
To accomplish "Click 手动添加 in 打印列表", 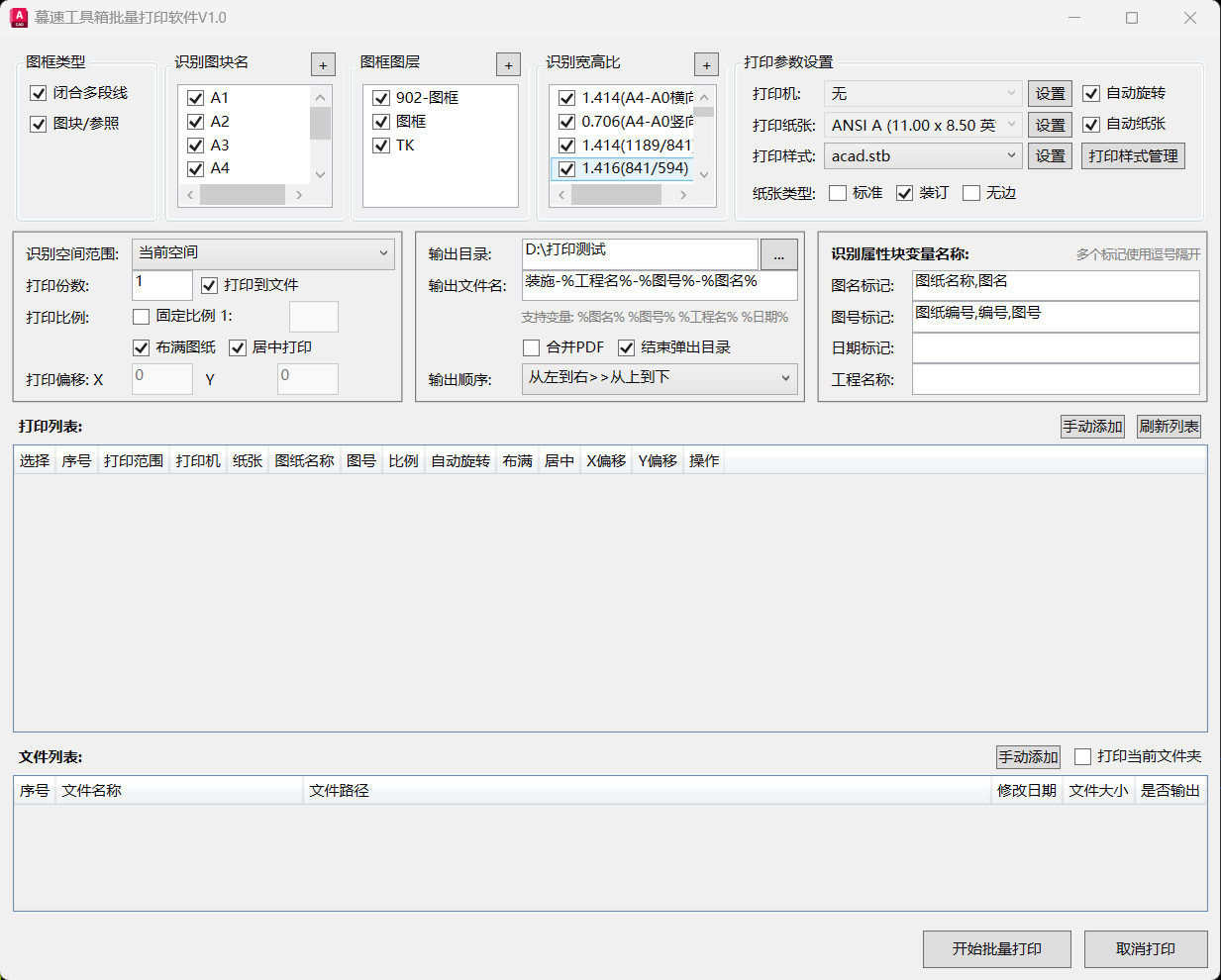I will (x=1092, y=427).
